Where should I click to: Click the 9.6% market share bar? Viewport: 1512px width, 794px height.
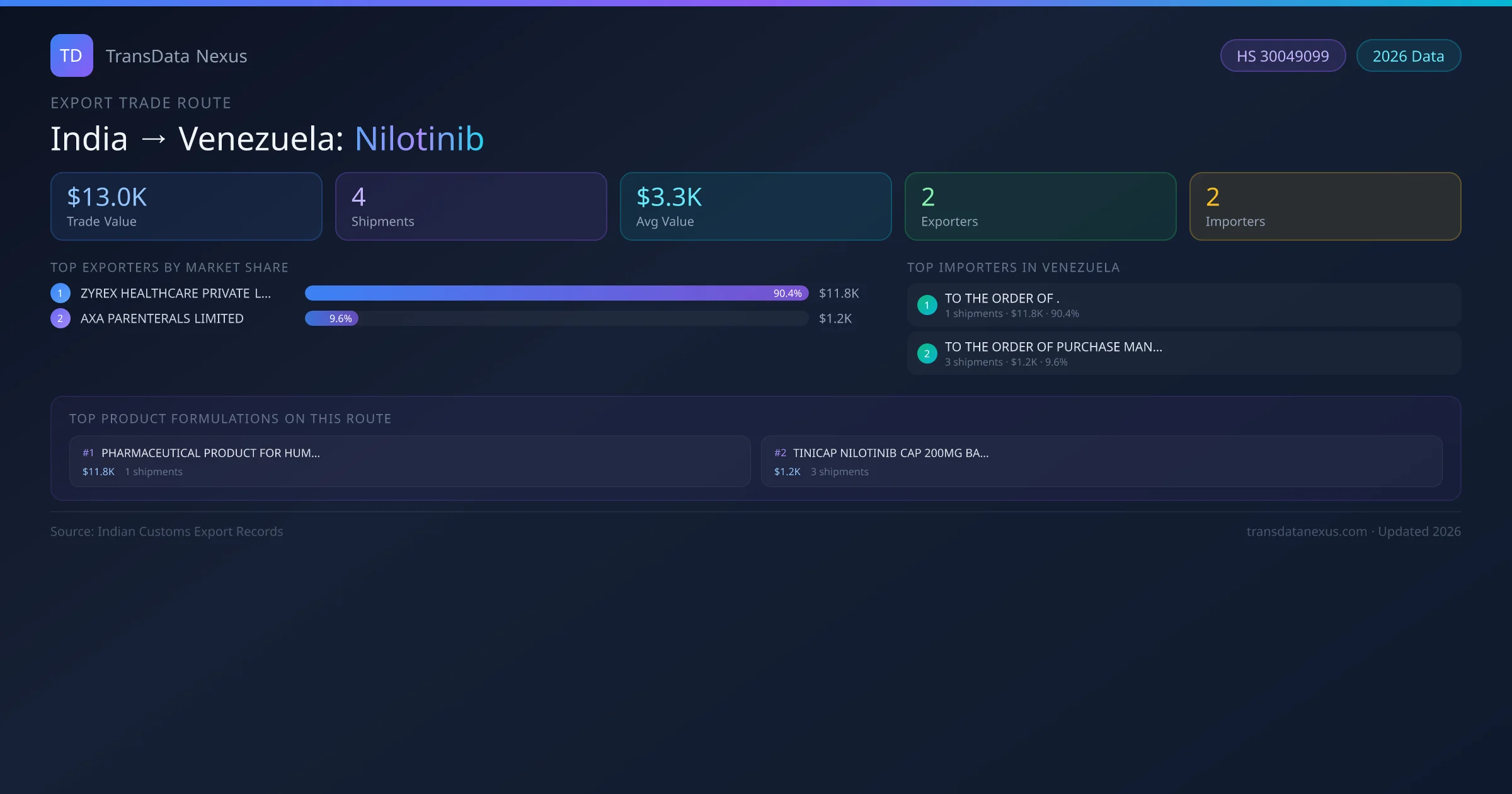click(332, 318)
